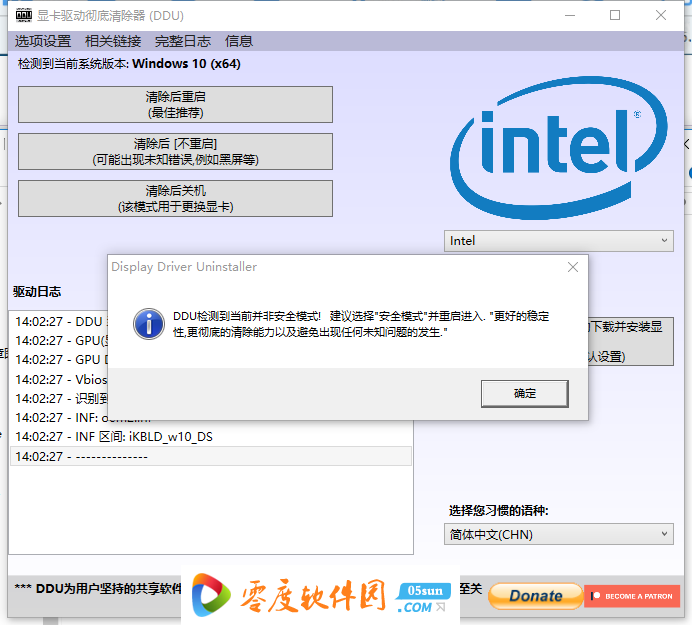
Task: Click the Intel logo image
Action: click(x=558, y=148)
